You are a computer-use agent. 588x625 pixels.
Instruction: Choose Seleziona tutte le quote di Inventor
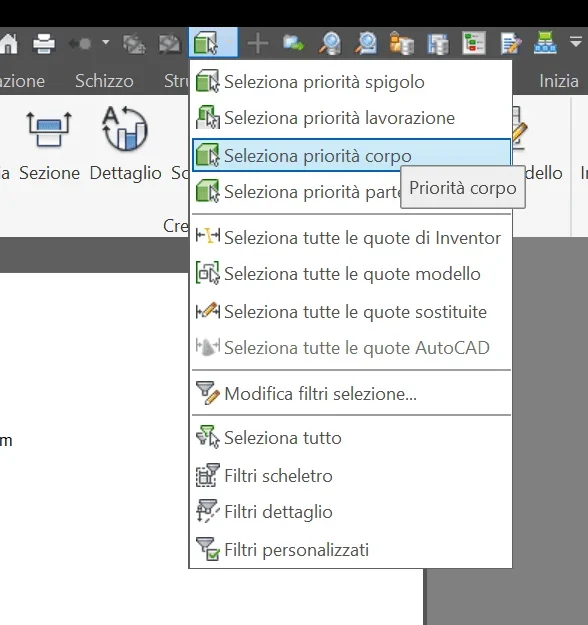click(351, 238)
